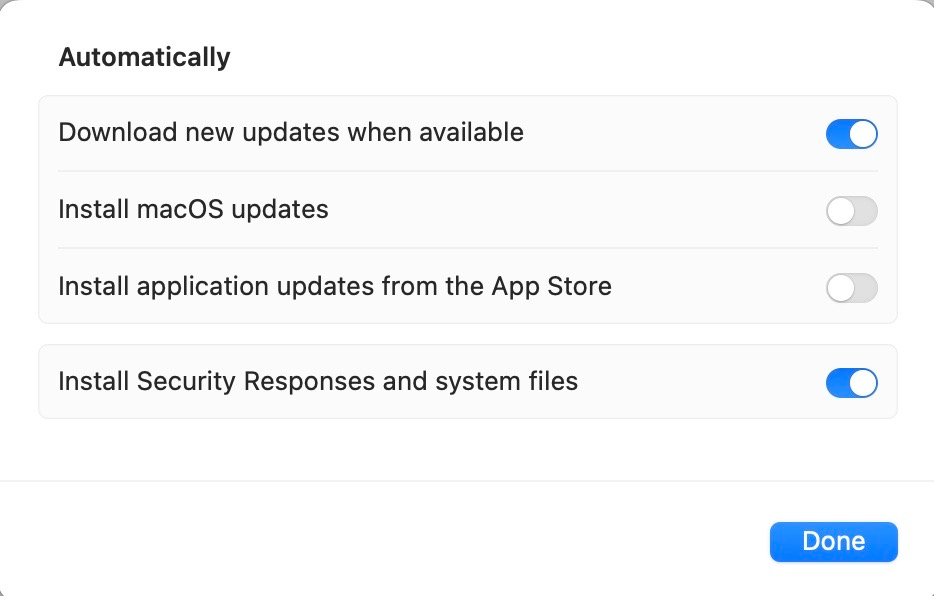This screenshot has width=934, height=596.
Task: Click the blue track of Security Responses switch
Action: [837, 382]
